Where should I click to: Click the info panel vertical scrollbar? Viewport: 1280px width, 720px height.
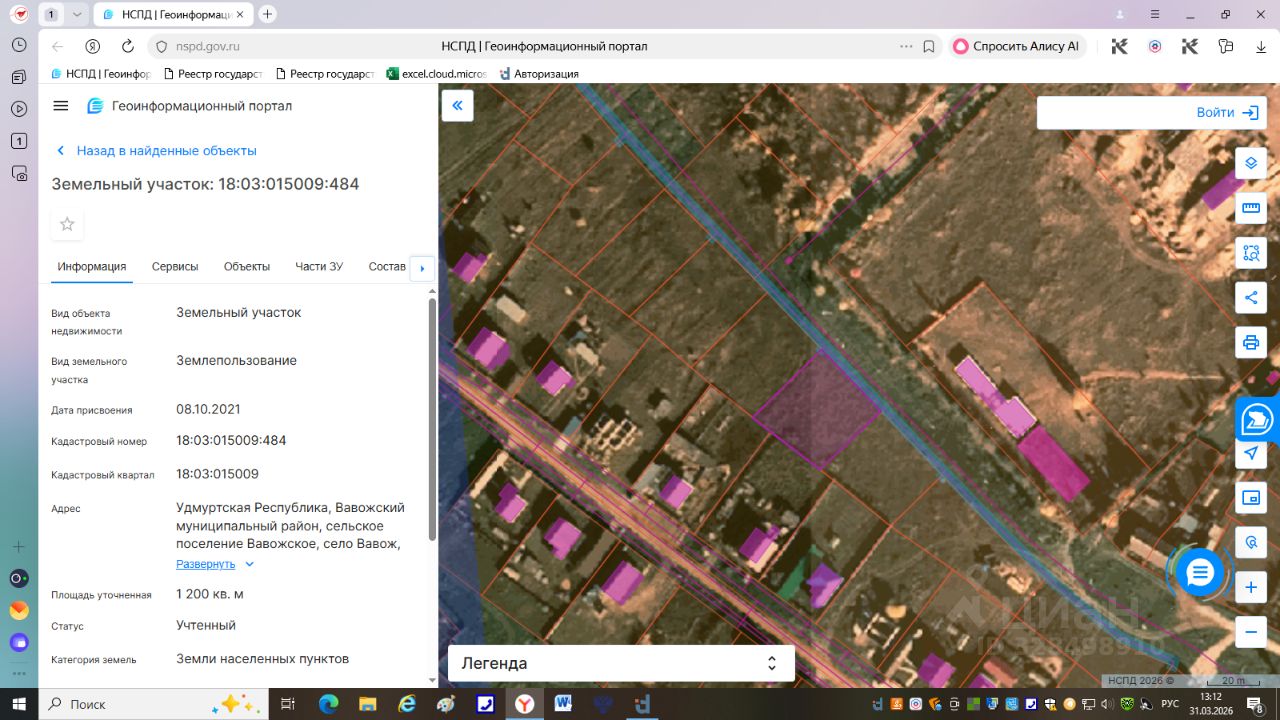coord(432,420)
